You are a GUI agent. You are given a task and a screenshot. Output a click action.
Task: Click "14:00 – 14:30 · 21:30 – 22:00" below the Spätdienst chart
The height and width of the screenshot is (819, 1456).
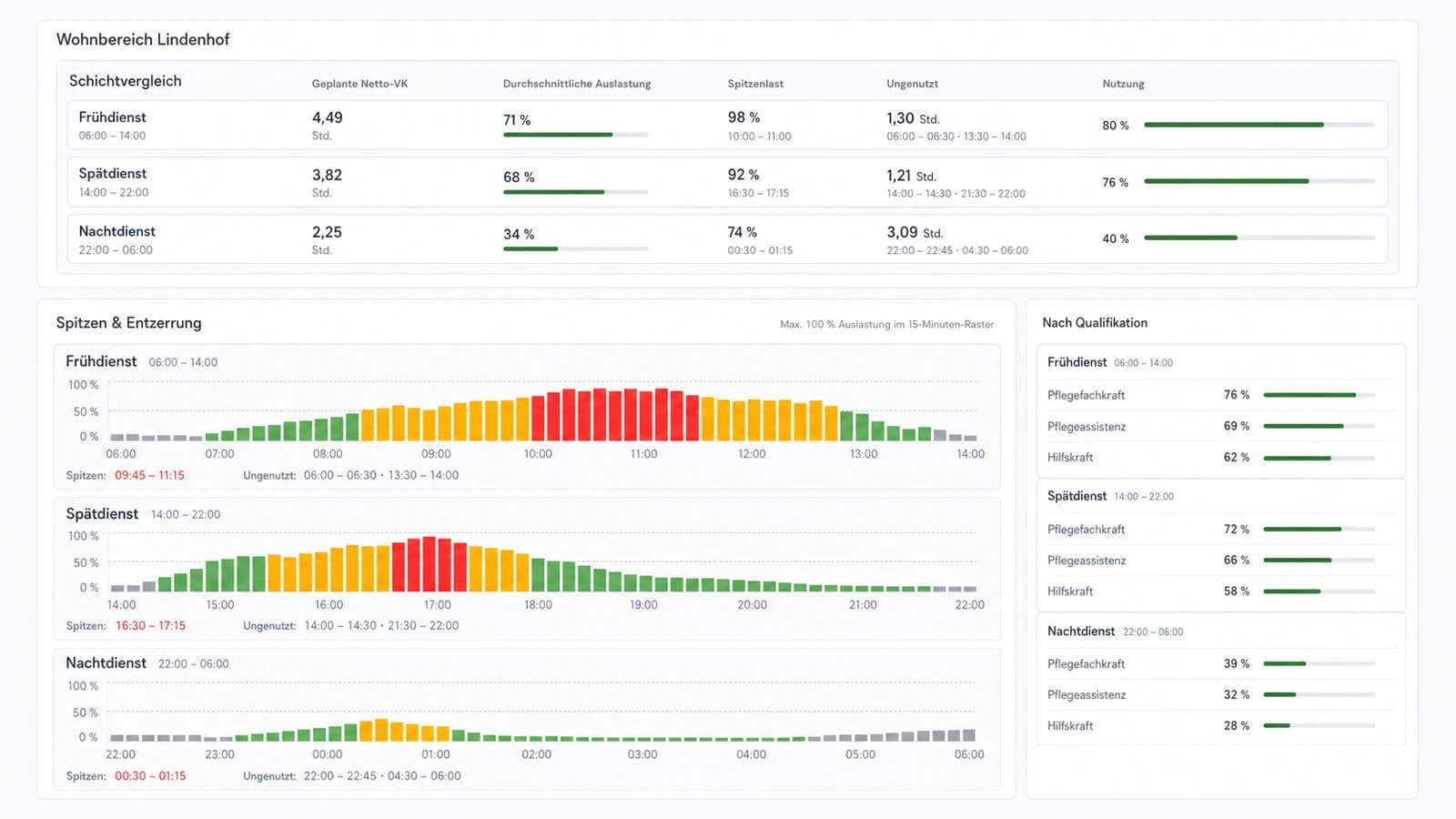coord(381,626)
